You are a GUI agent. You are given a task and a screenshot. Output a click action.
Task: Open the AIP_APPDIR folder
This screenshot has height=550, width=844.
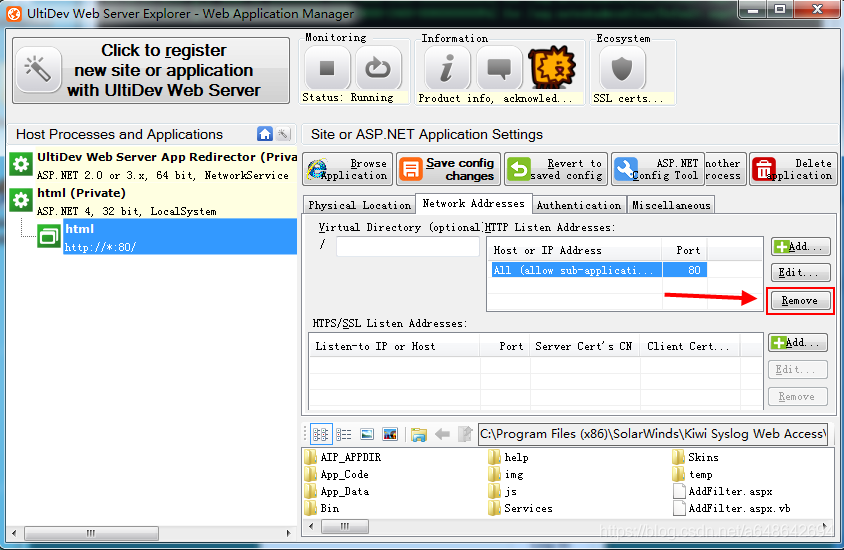pos(343,457)
